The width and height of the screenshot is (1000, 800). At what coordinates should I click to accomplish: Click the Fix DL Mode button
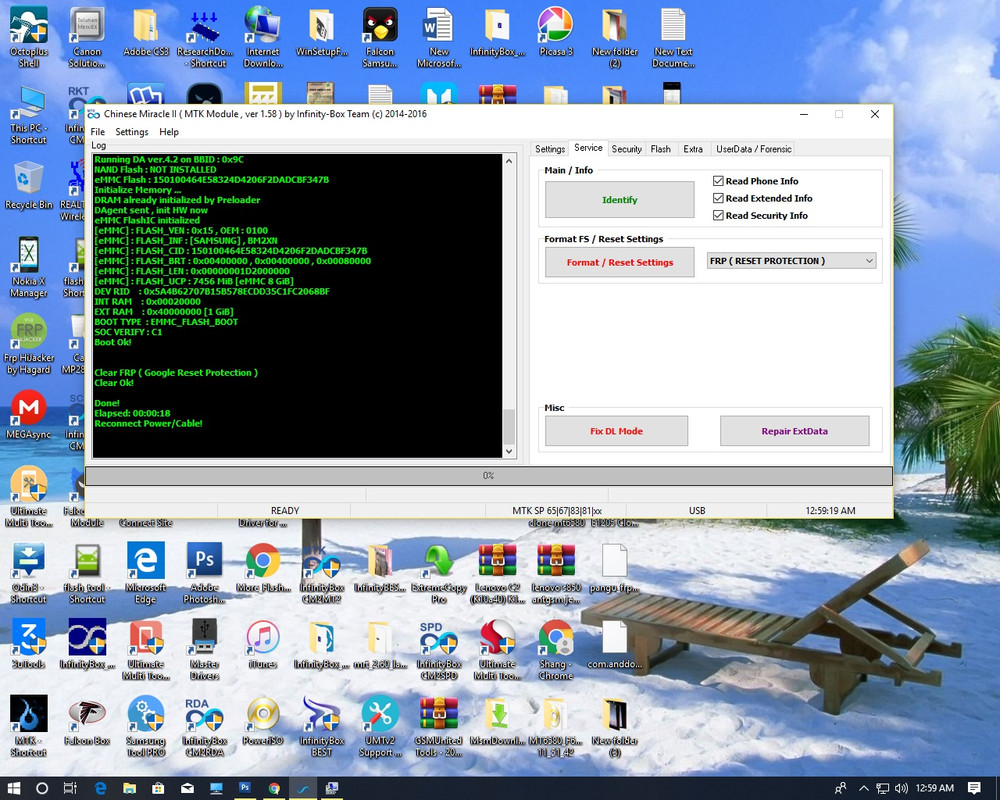click(616, 431)
